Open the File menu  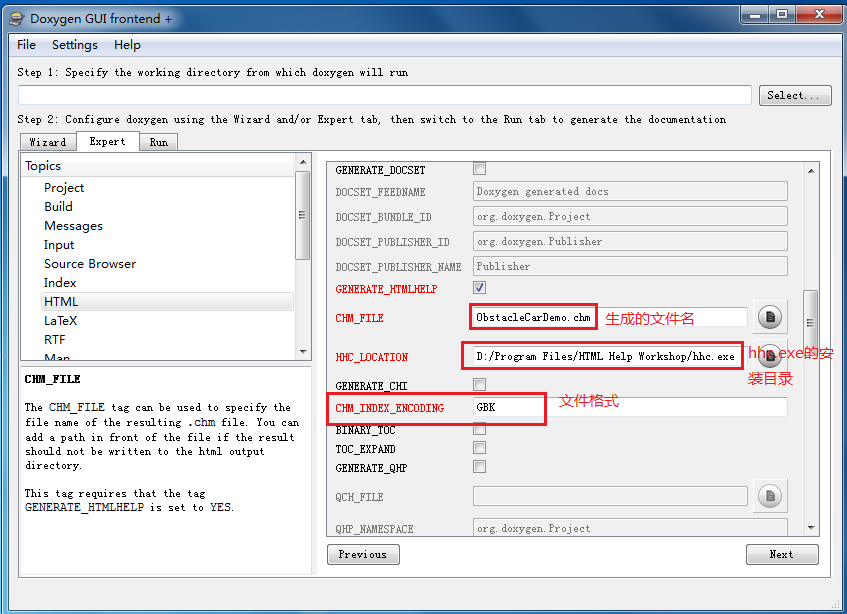coord(26,45)
